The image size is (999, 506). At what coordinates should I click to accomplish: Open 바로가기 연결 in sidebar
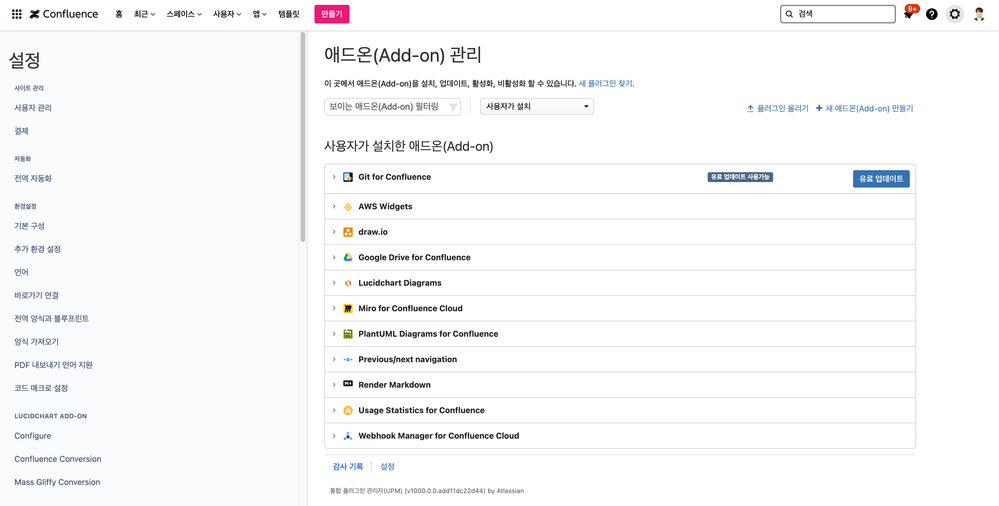click(x=36, y=295)
